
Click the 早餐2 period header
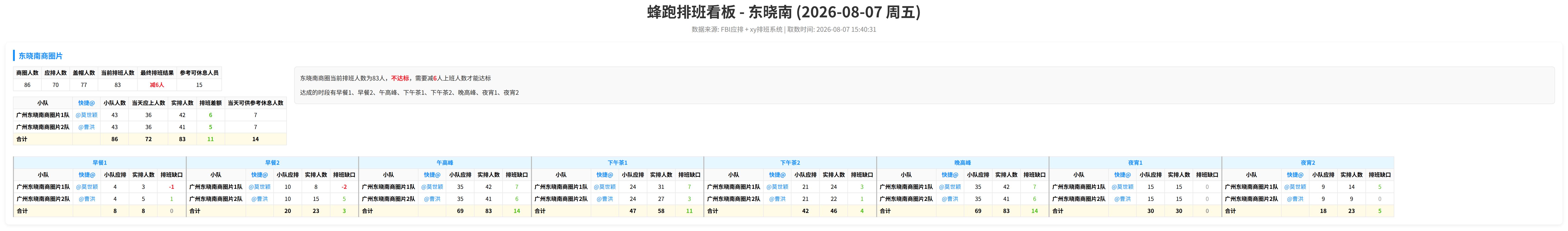(x=272, y=163)
